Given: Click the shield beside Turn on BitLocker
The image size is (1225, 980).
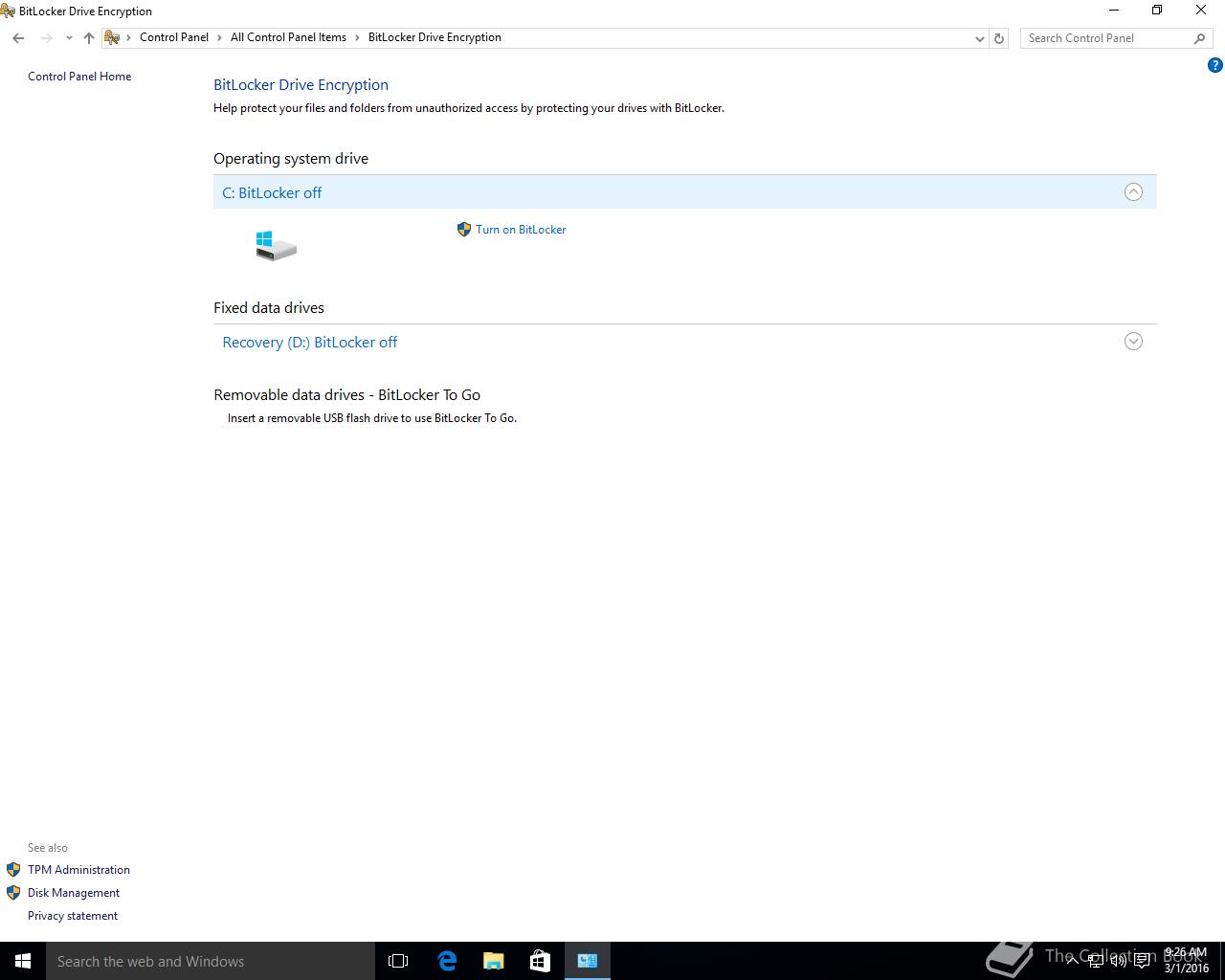Looking at the screenshot, I should coord(464,230).
